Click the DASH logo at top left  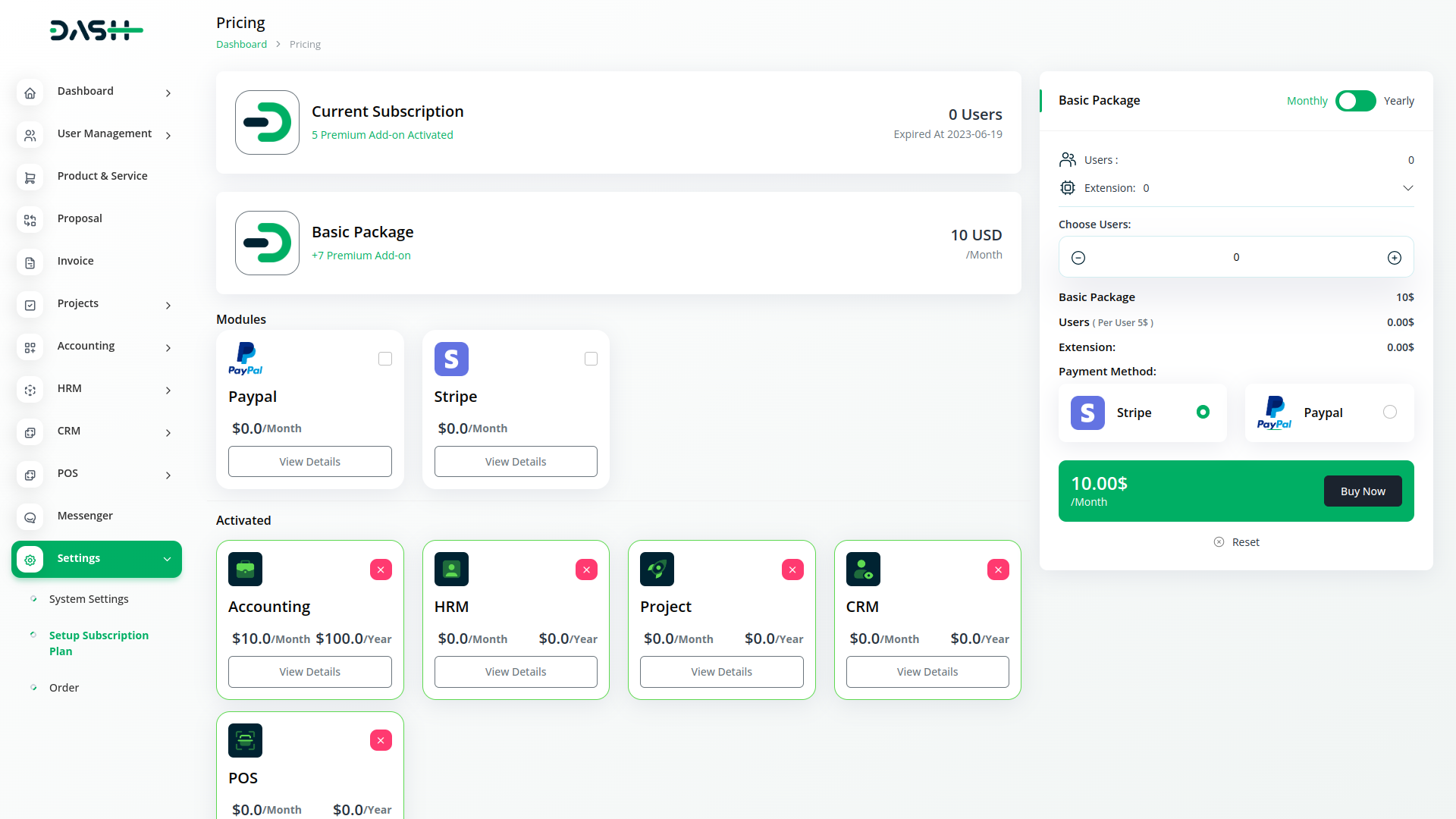(x=96, y=30)
